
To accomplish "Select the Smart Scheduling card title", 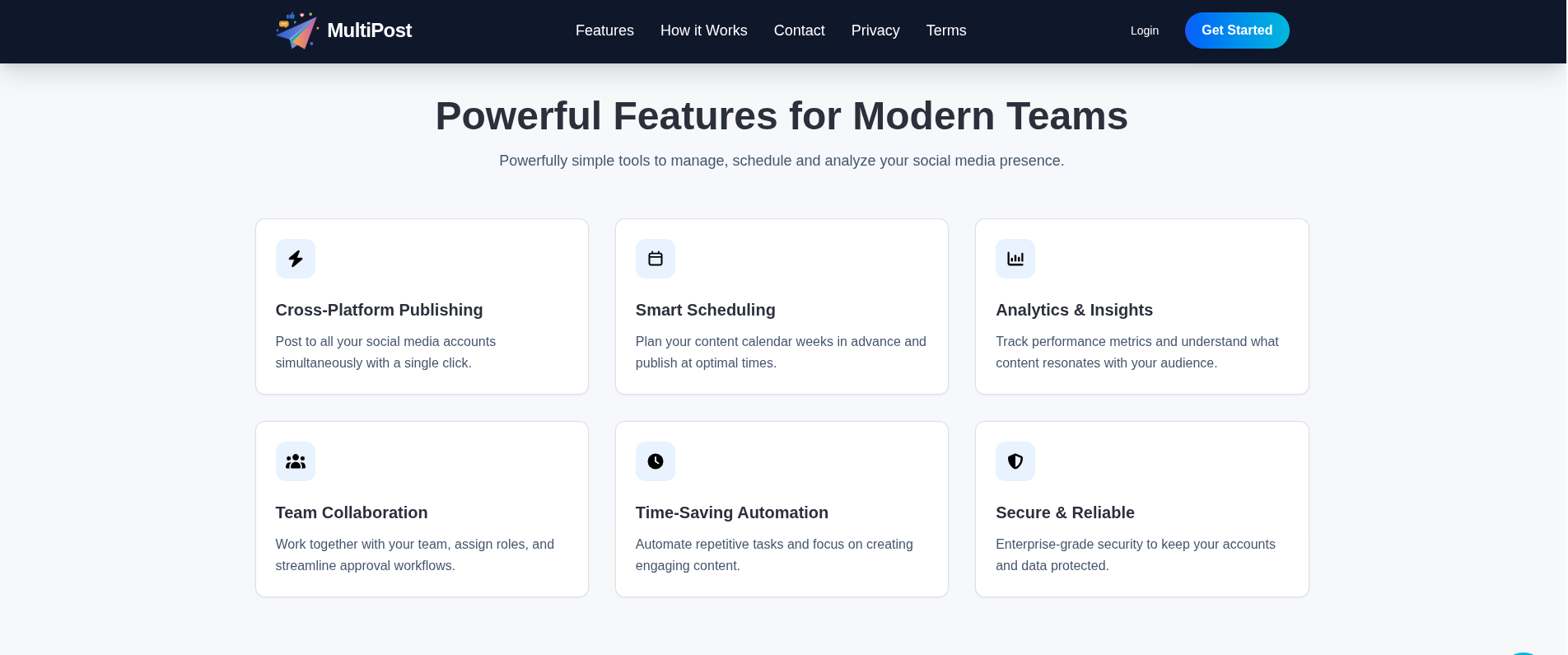I will point(706,310).
